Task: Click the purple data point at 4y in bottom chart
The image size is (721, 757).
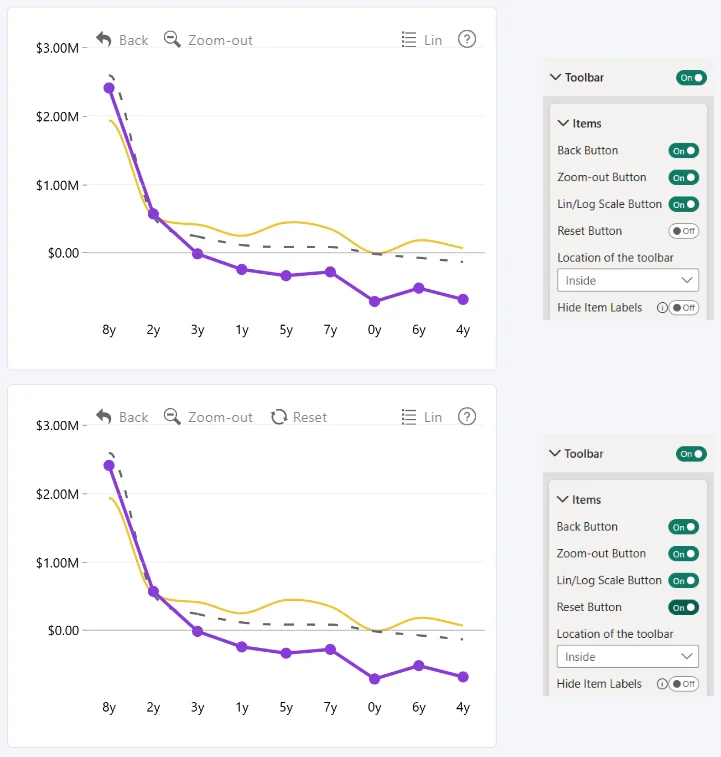Action: (x=463, y=677)
